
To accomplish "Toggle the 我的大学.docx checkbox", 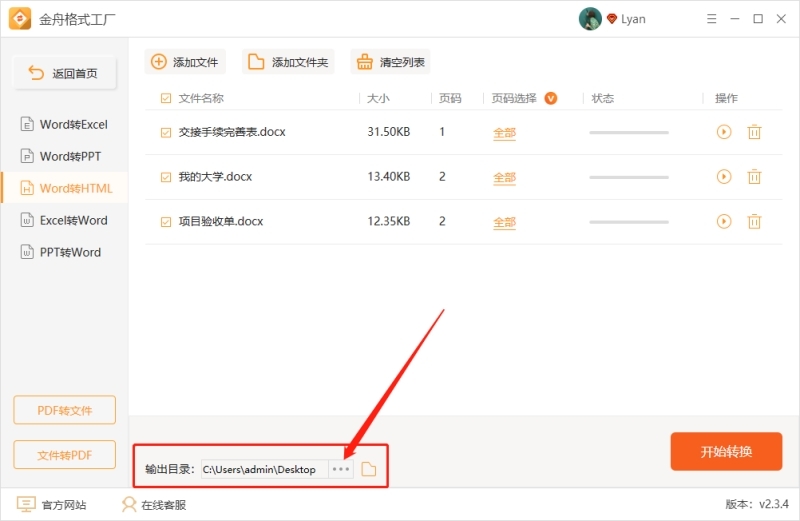I will 166,177.
